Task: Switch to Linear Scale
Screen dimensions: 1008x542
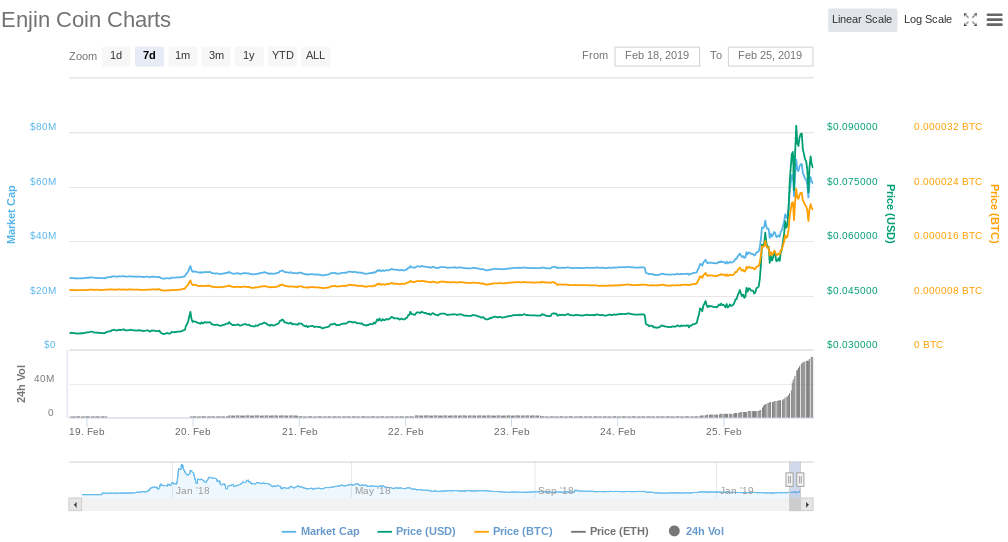Action: tap(862, 19)
